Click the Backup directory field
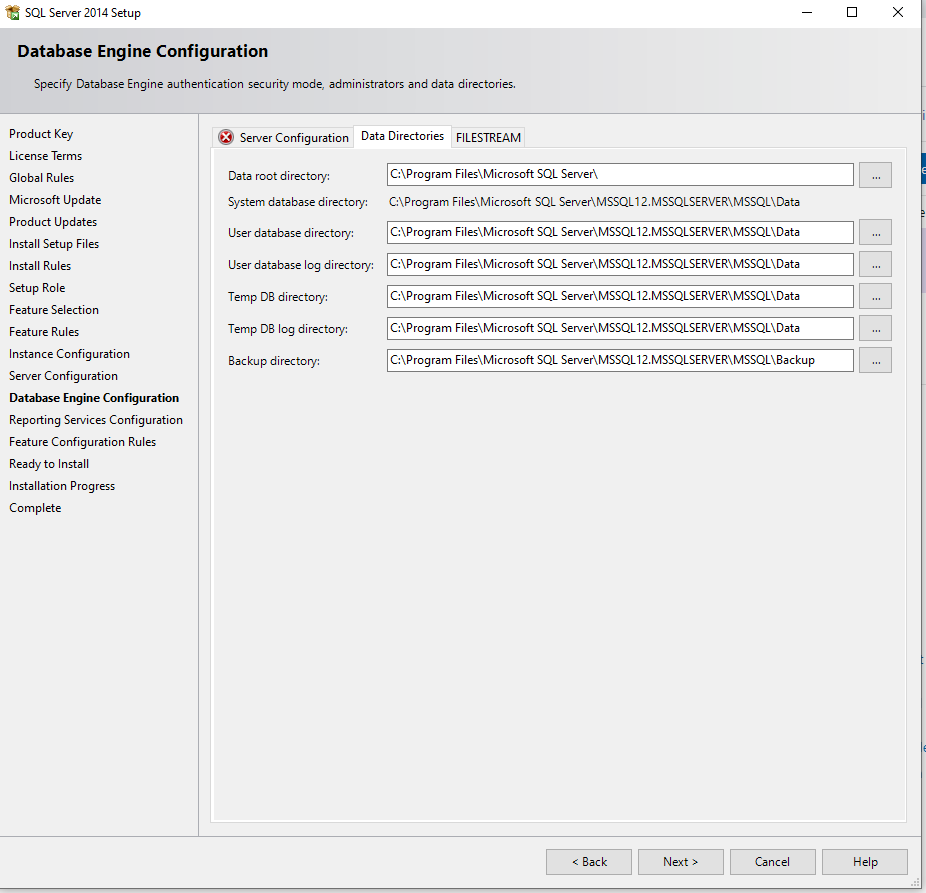Viewport: 926px width, 893px height. click(x=620, y=360)
